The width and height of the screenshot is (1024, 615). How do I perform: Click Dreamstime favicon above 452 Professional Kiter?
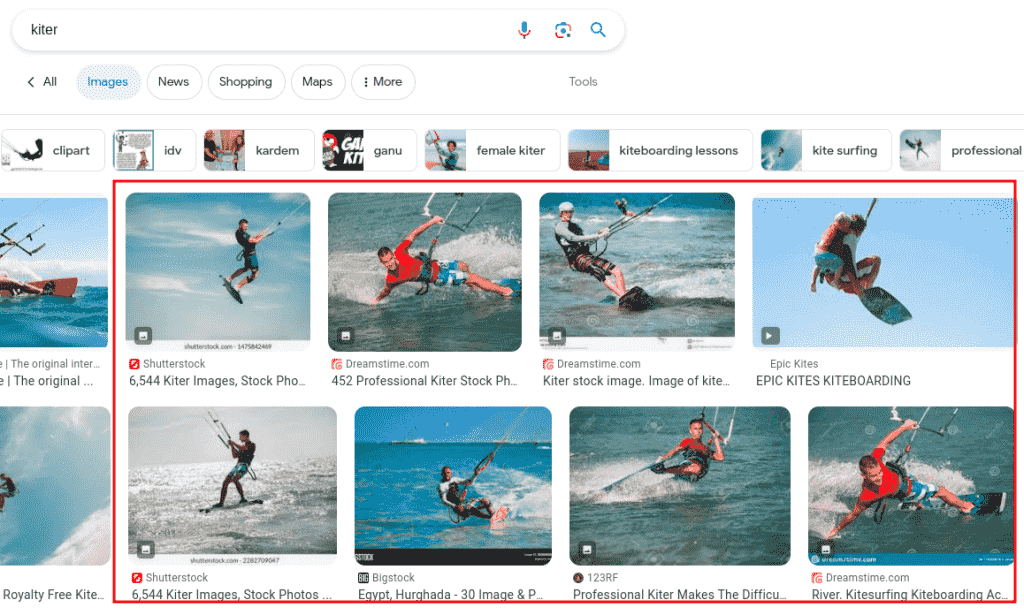337,364
